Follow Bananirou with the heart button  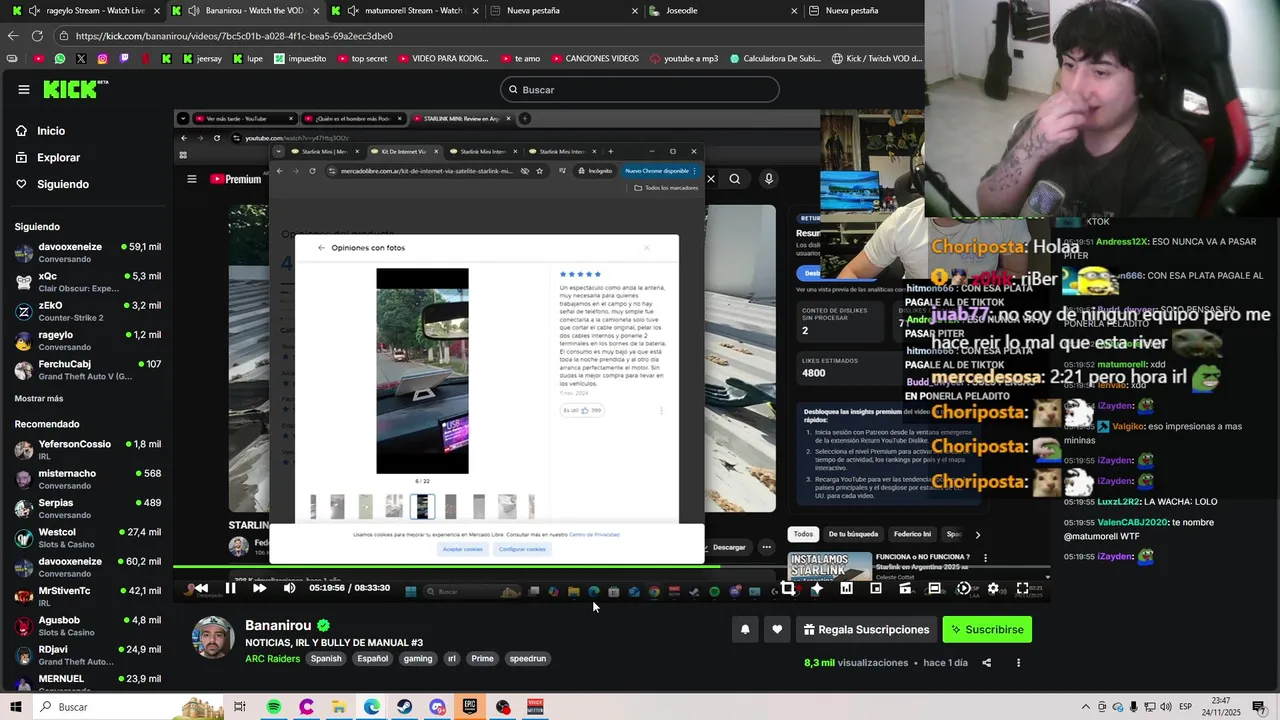click(x=777, y=629)
